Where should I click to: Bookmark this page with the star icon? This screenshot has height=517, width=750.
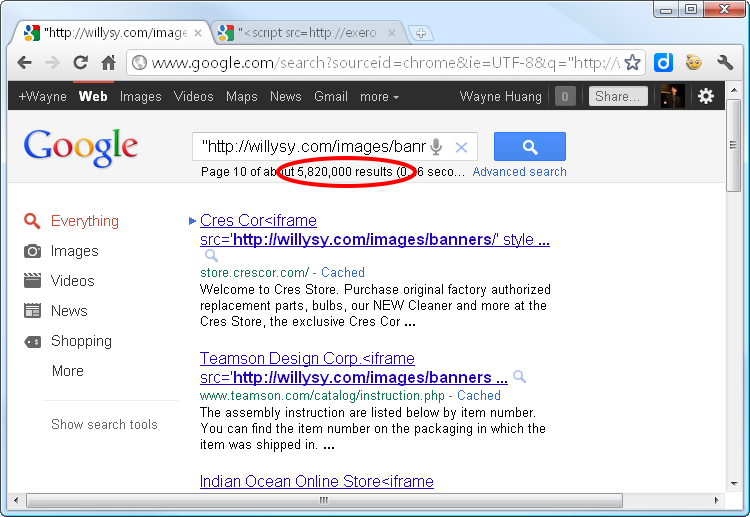[x=632, y=62]
